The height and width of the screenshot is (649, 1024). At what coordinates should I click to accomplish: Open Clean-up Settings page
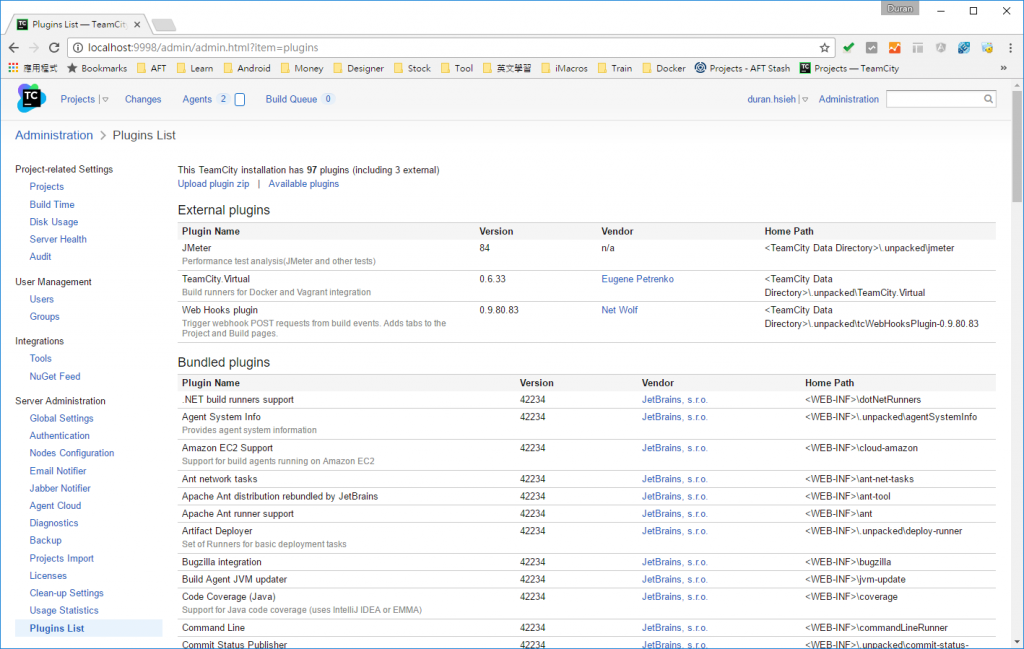point(66,593)
